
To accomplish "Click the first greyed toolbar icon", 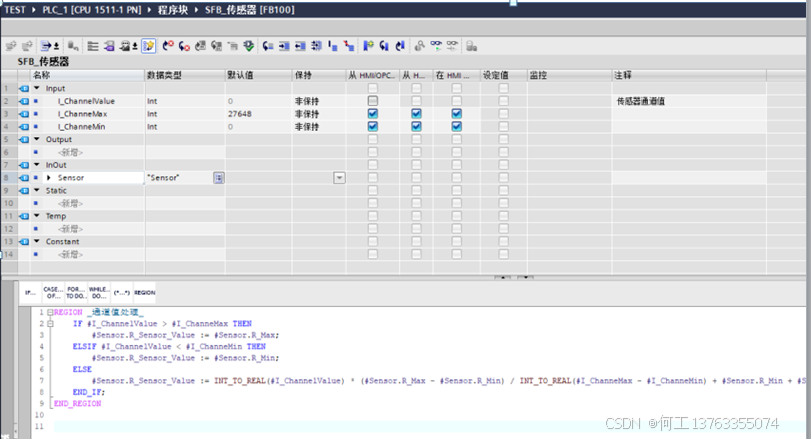I will [x=11, y=46].
